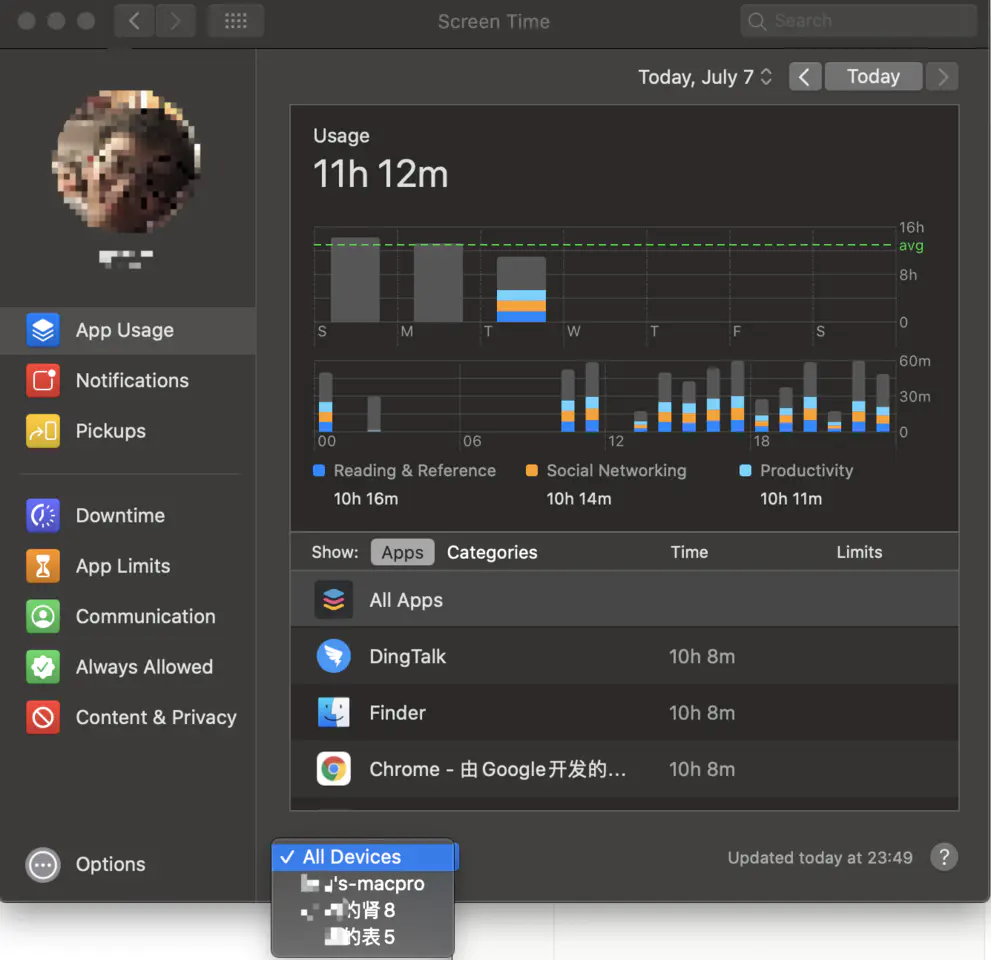This screenshot has height=960, width=991.
Task: Select the Content & Privacy icon
Action: coord(43,717)
